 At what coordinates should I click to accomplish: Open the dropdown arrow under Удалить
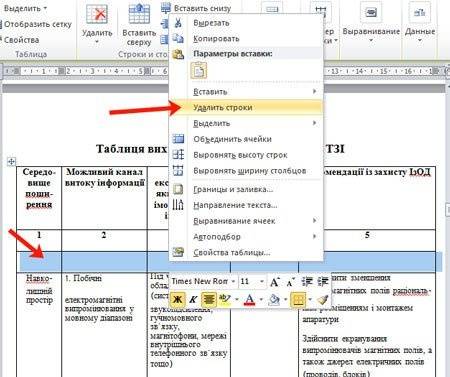[x=97, y=42]
